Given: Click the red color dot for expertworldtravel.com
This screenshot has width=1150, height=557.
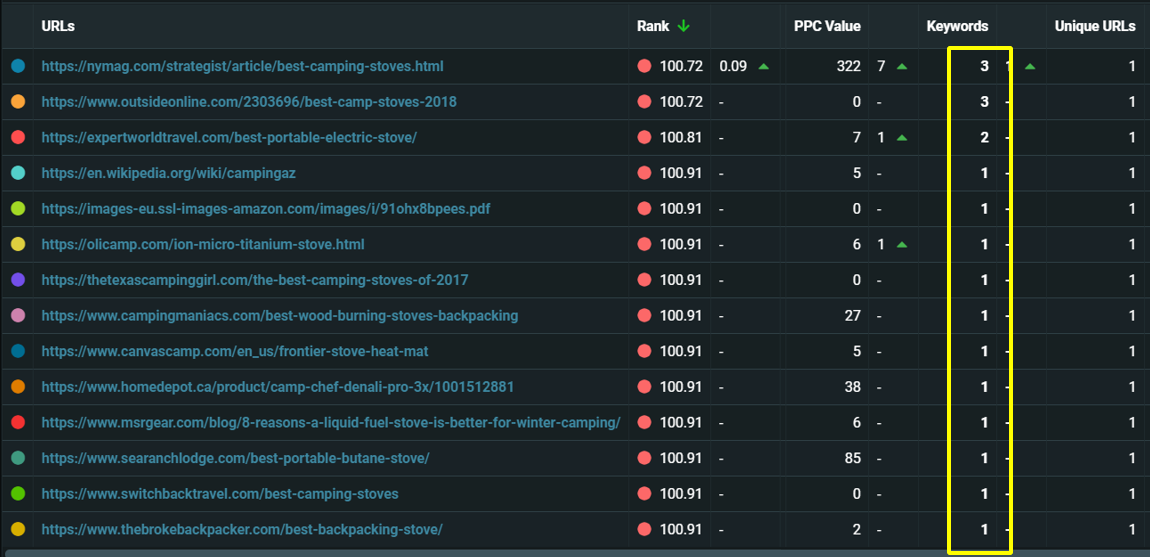Looking at the screenshot, I should 18,137.
